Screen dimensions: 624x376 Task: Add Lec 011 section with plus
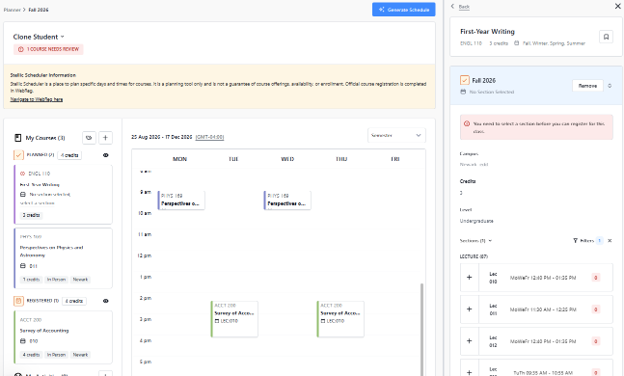(x=469, y=309)
